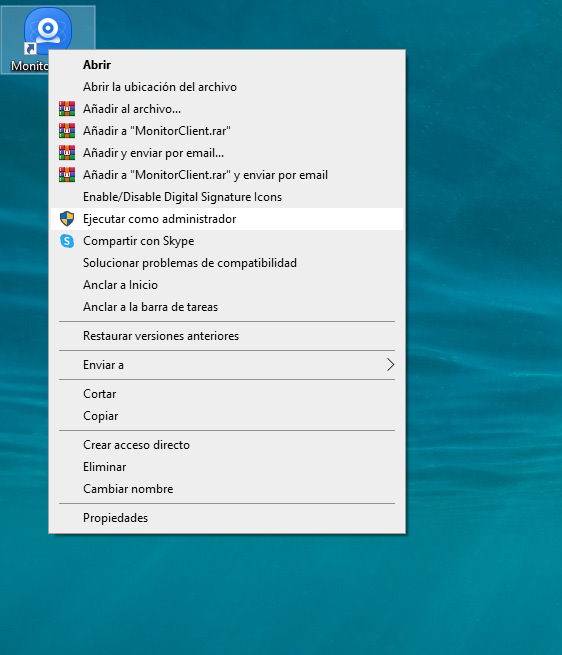Pick 'Añadir y enviar por email...'

pos(227,153)
